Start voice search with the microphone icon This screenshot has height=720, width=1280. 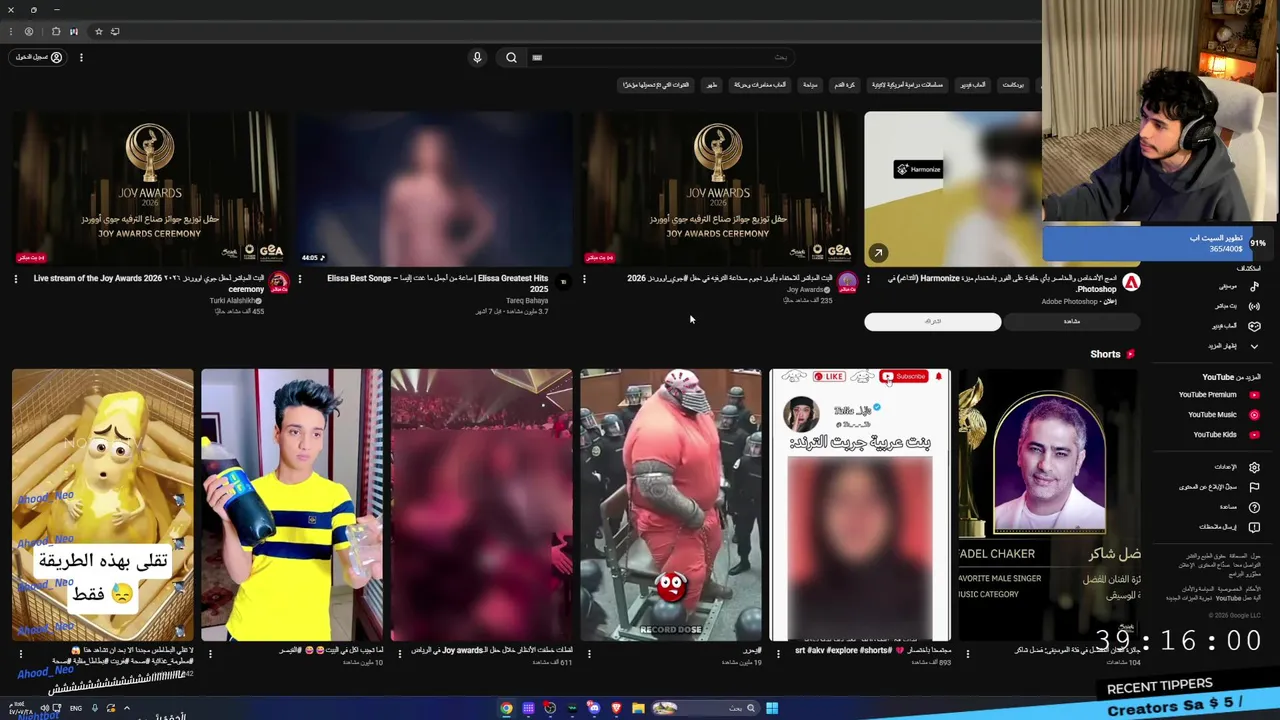pos(477,58)
